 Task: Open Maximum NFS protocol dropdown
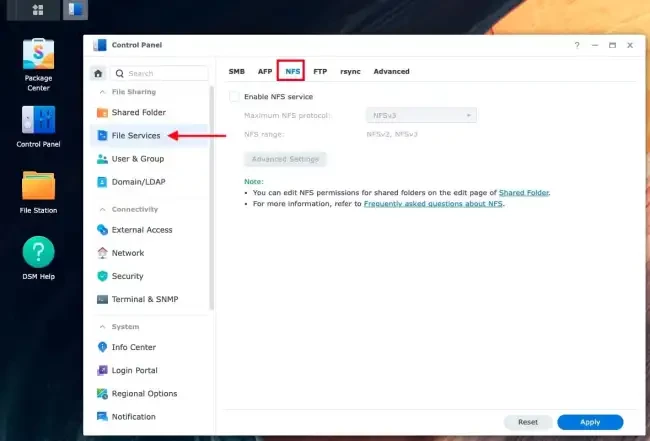click(421, 115)
